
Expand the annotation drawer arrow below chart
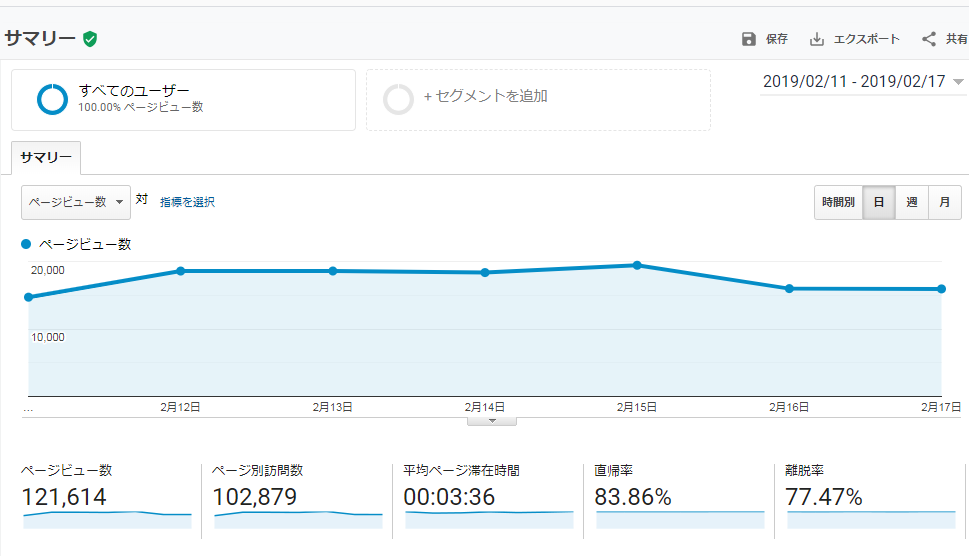(x=491, y=421)
